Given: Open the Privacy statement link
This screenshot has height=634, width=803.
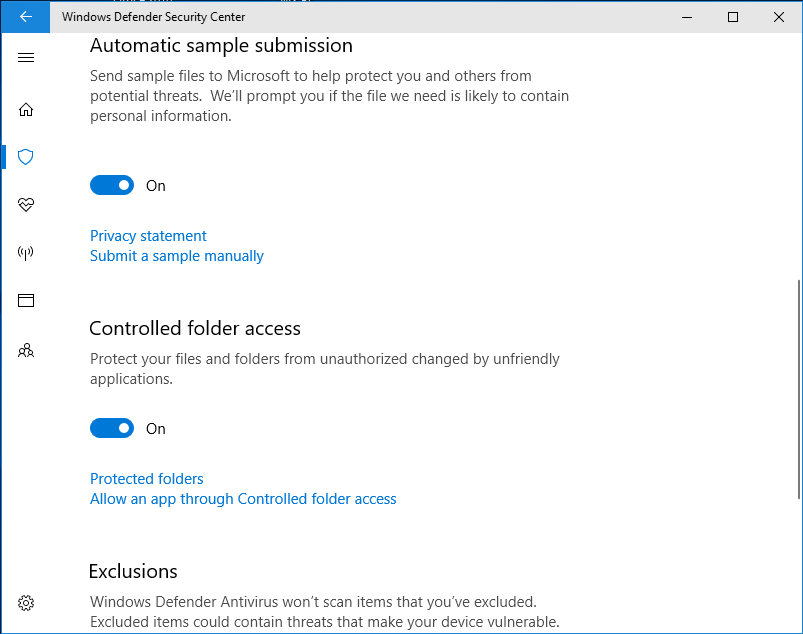Looking at the screenshot, I should (x=148, y=236).
